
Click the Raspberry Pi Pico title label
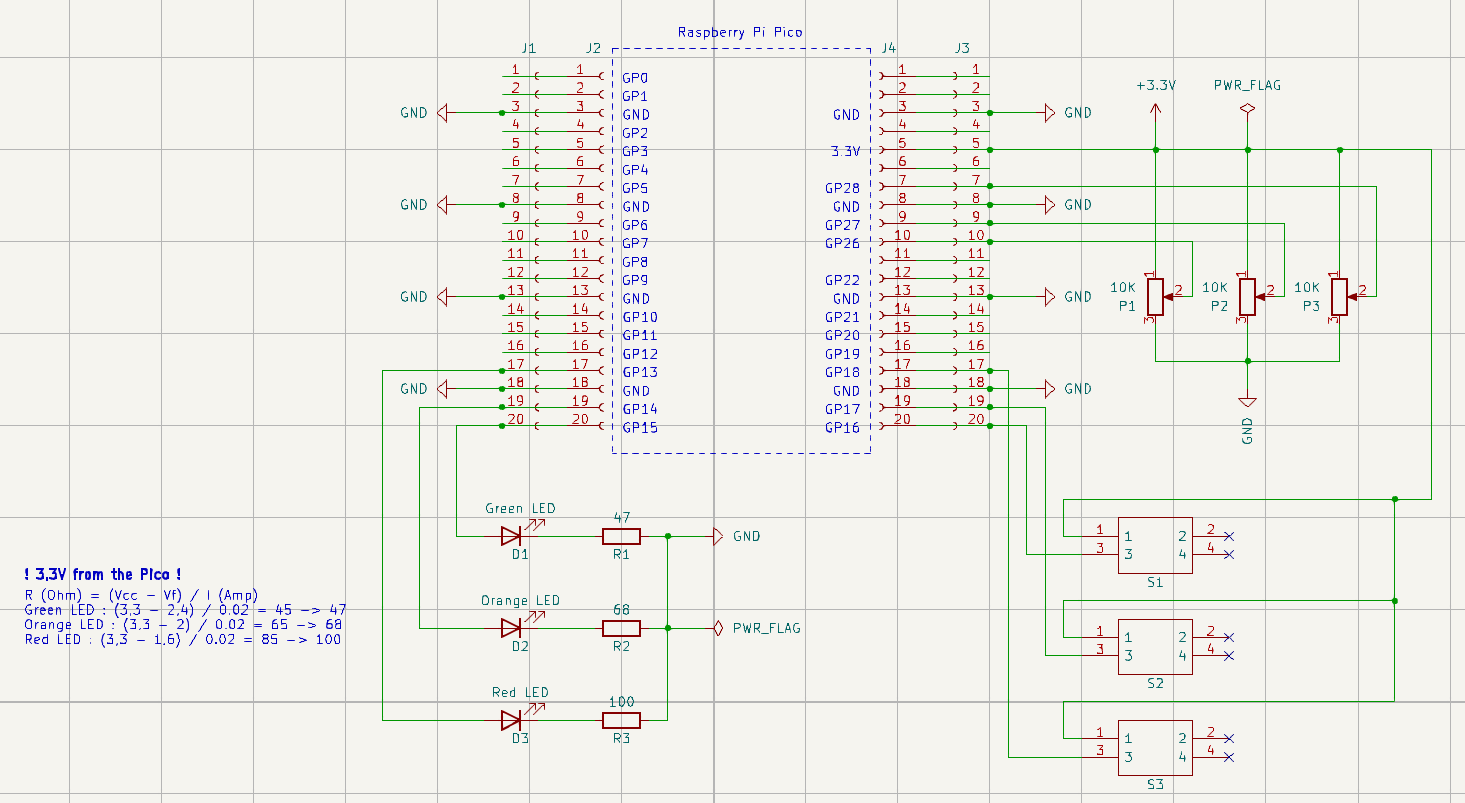click(740, 32)
